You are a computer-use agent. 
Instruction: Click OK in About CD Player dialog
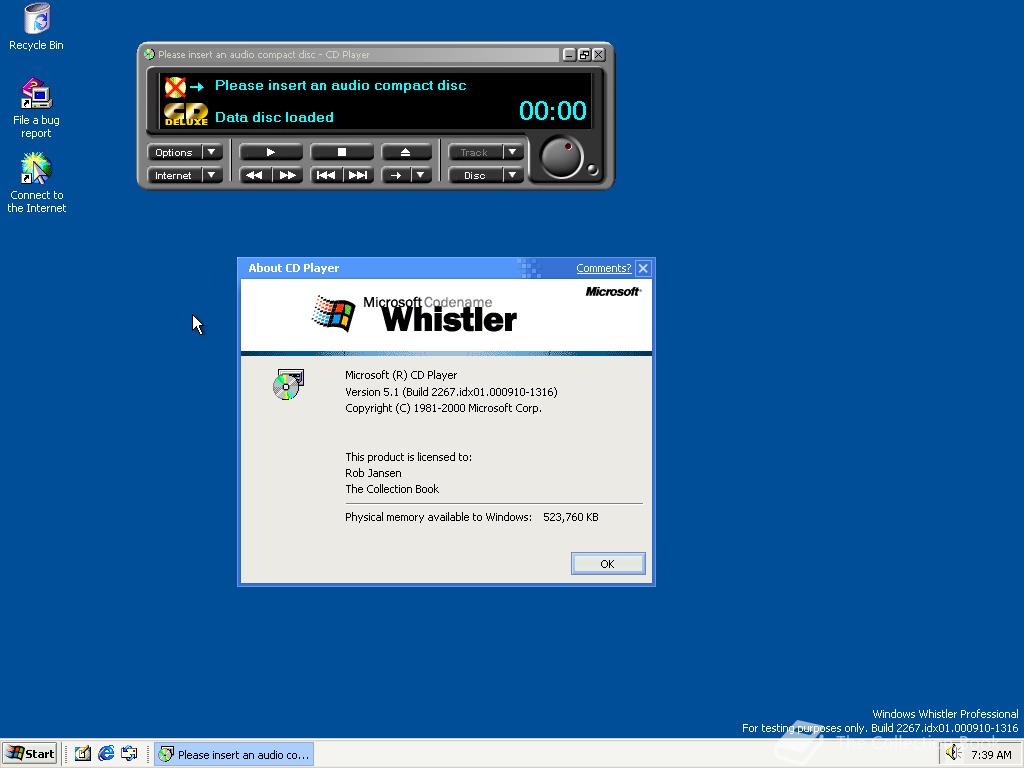(608, 564)
